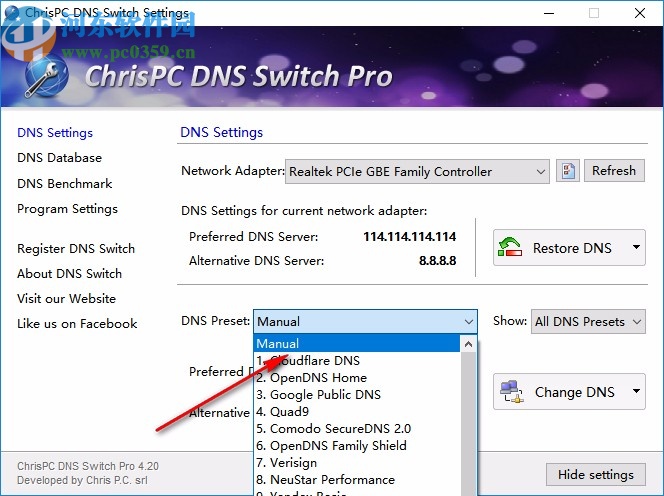Click the Hide settings button

point(595,474)
